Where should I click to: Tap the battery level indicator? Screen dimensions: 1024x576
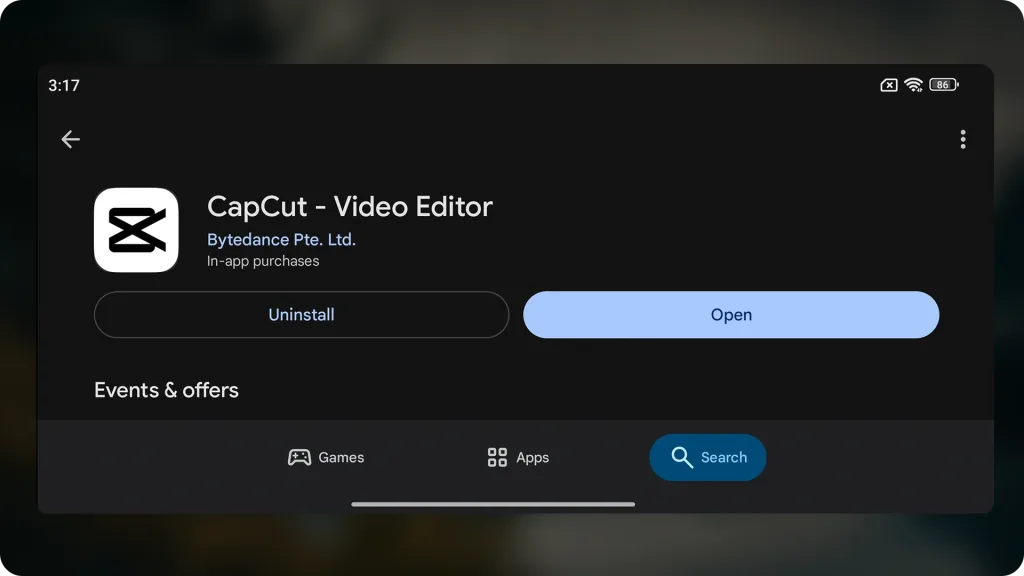click(944, 85)
